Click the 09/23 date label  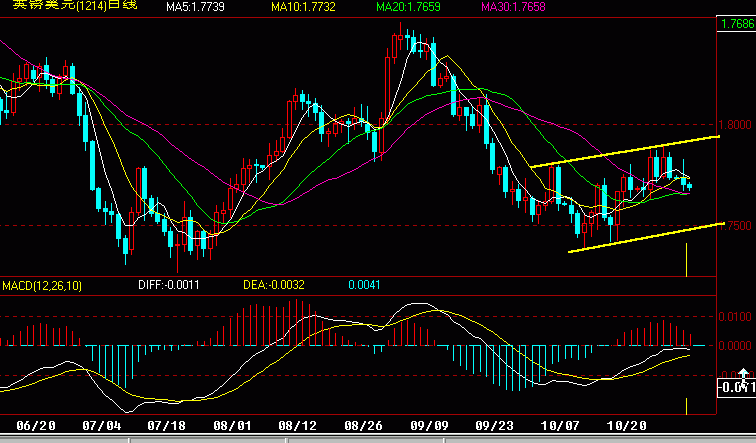pos(494,426)
